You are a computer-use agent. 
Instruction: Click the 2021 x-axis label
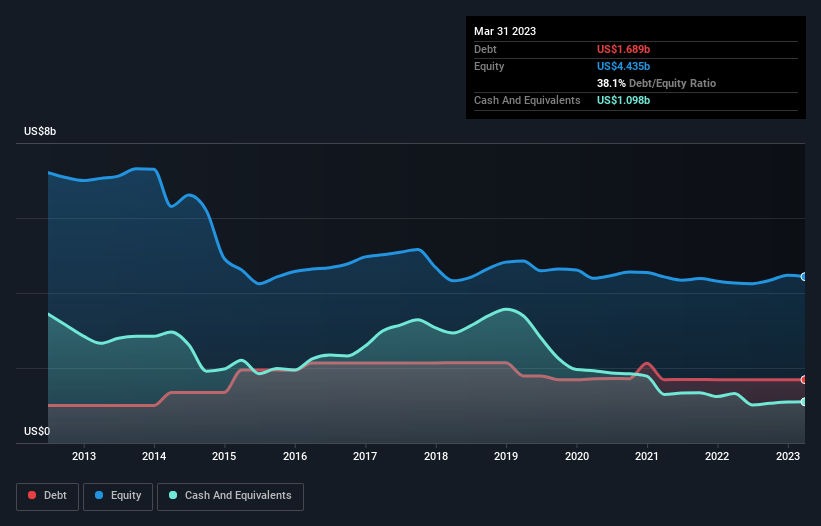click(647, 456)
